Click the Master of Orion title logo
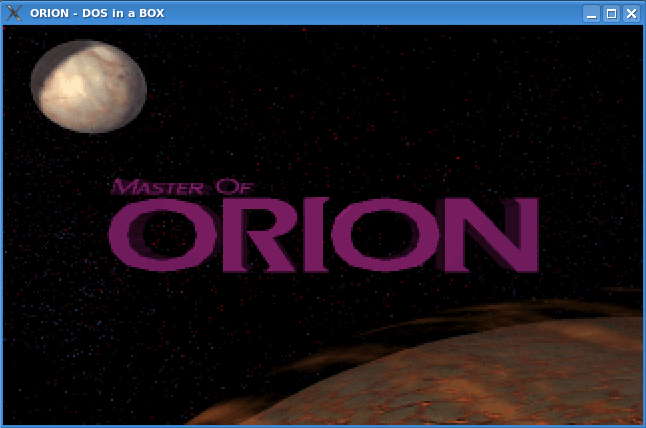The width and height of the screenshot is (646, 428). (324, 226)
